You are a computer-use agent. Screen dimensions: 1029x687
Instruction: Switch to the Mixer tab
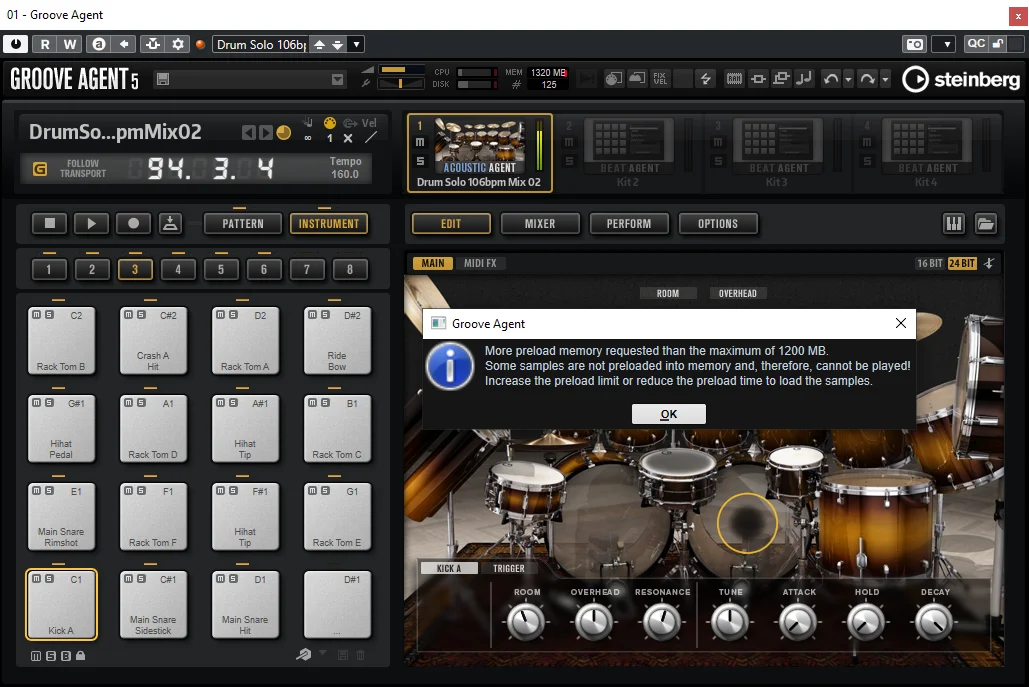[x=540, y=224]
